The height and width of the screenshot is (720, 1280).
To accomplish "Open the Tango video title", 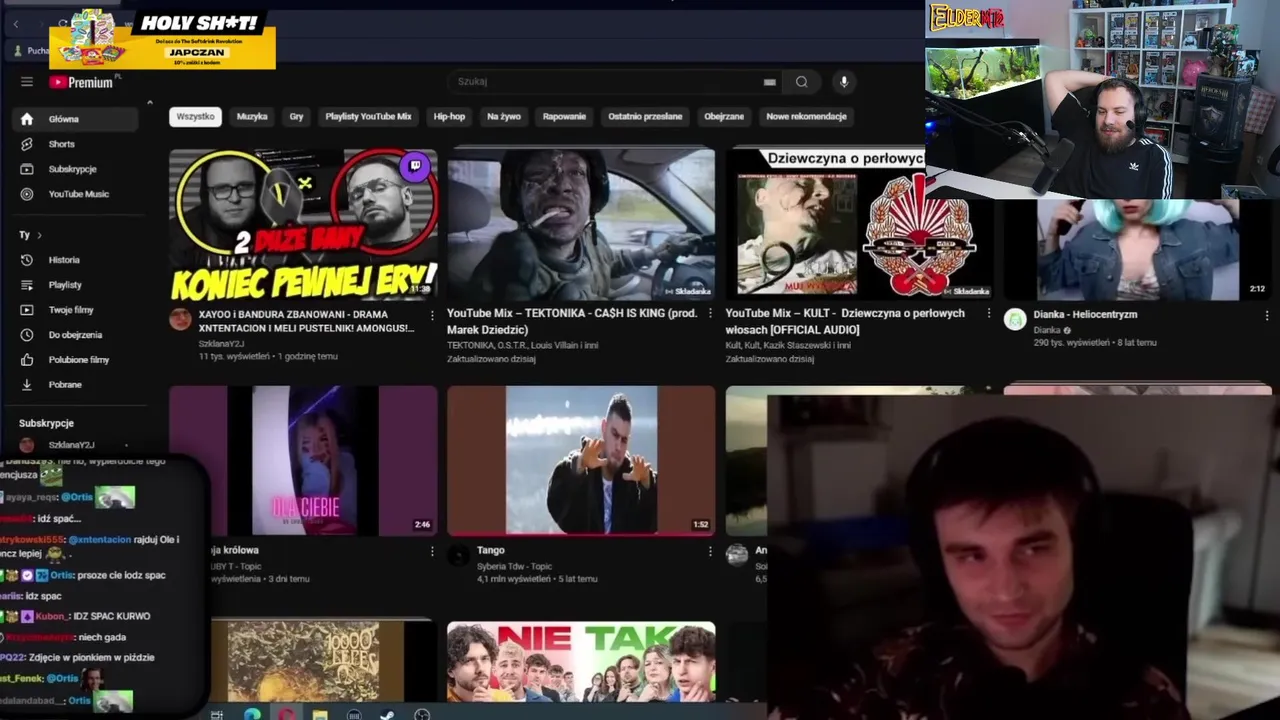I will coord(490,550).
